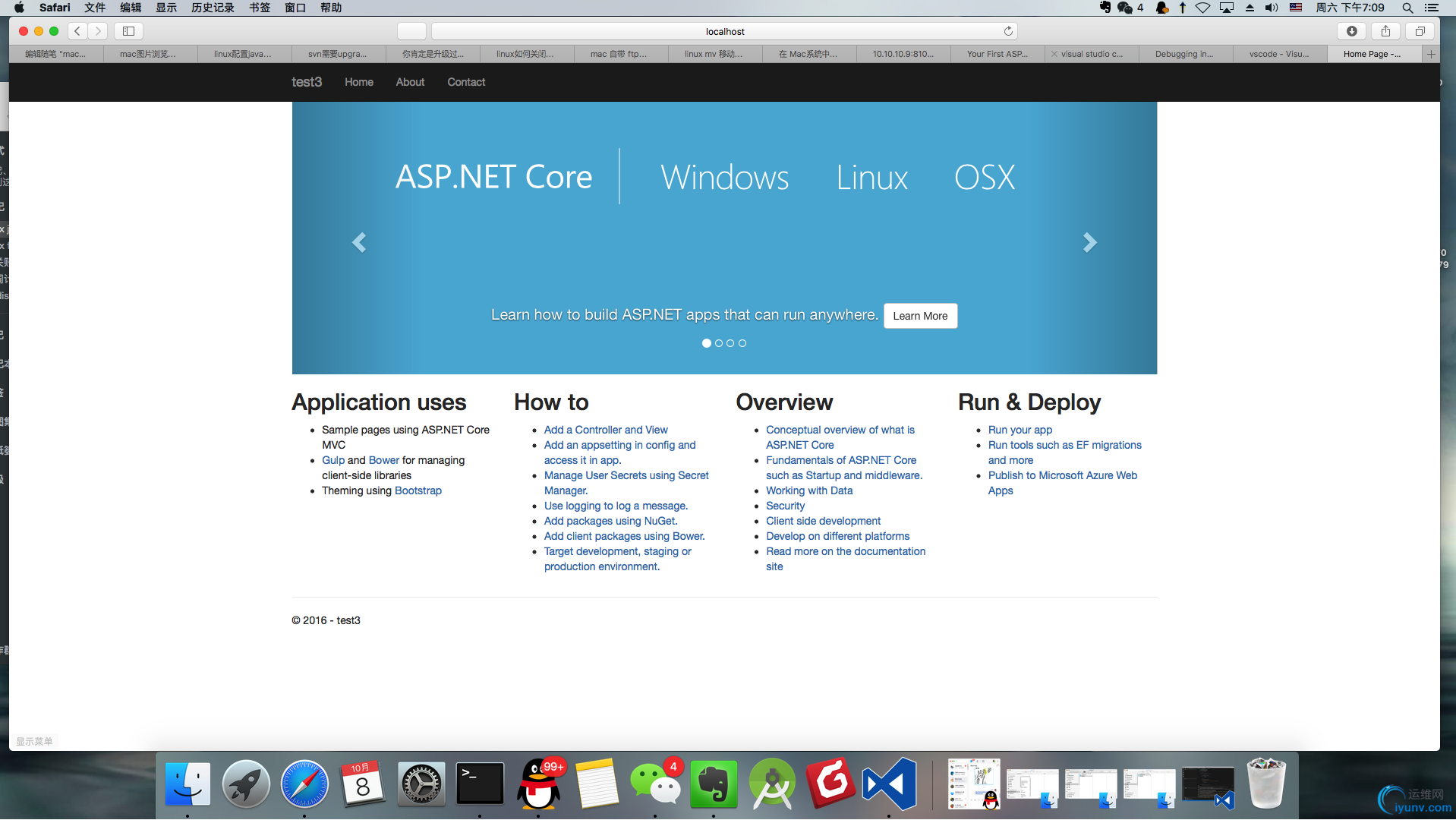This screenshot has width=1456, height=820.
Task: Open the minimized Visual Studio Code window thumbnail
Action: 1207,786
